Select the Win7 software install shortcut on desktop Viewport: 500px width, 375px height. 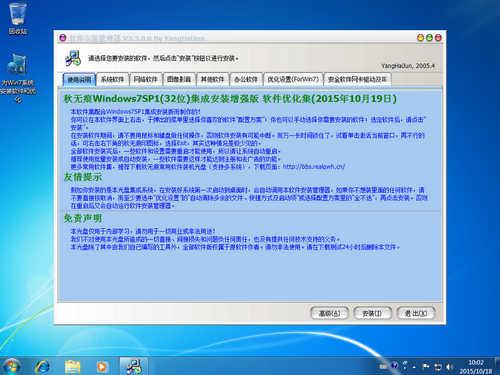(x=18, y=77)
